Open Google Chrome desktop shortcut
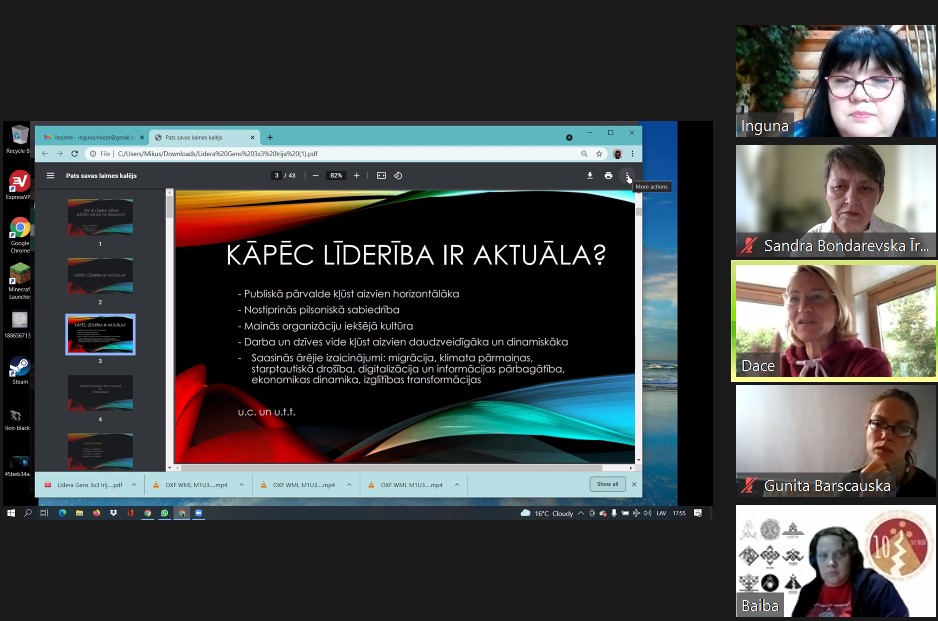The width and height of the screenshot is (938, 621). [19, 235]
